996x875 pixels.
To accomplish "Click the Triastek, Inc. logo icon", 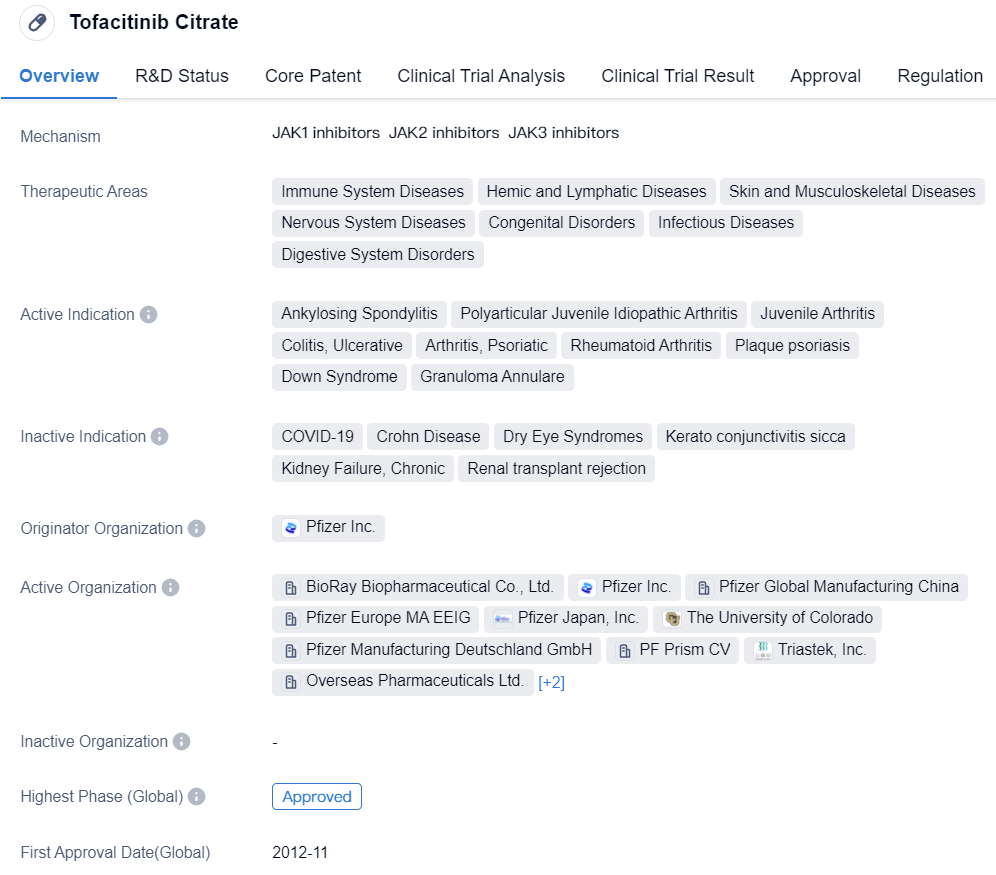I will pos(762,650).
